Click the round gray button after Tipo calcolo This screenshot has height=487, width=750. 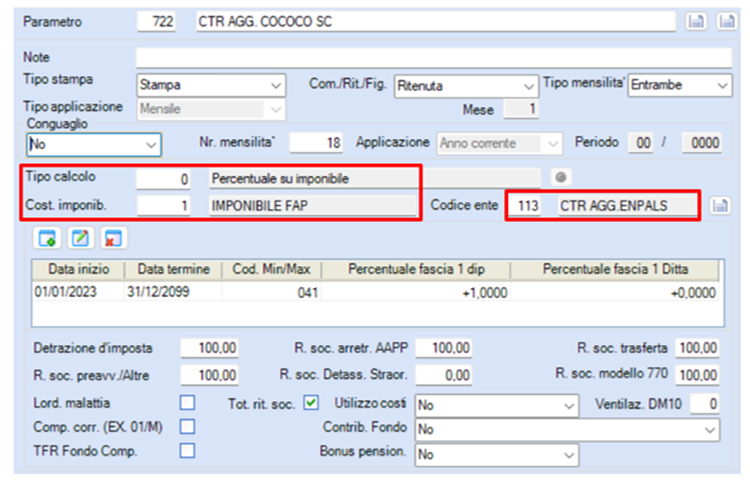pyautogui.click(x=561, y=177)
